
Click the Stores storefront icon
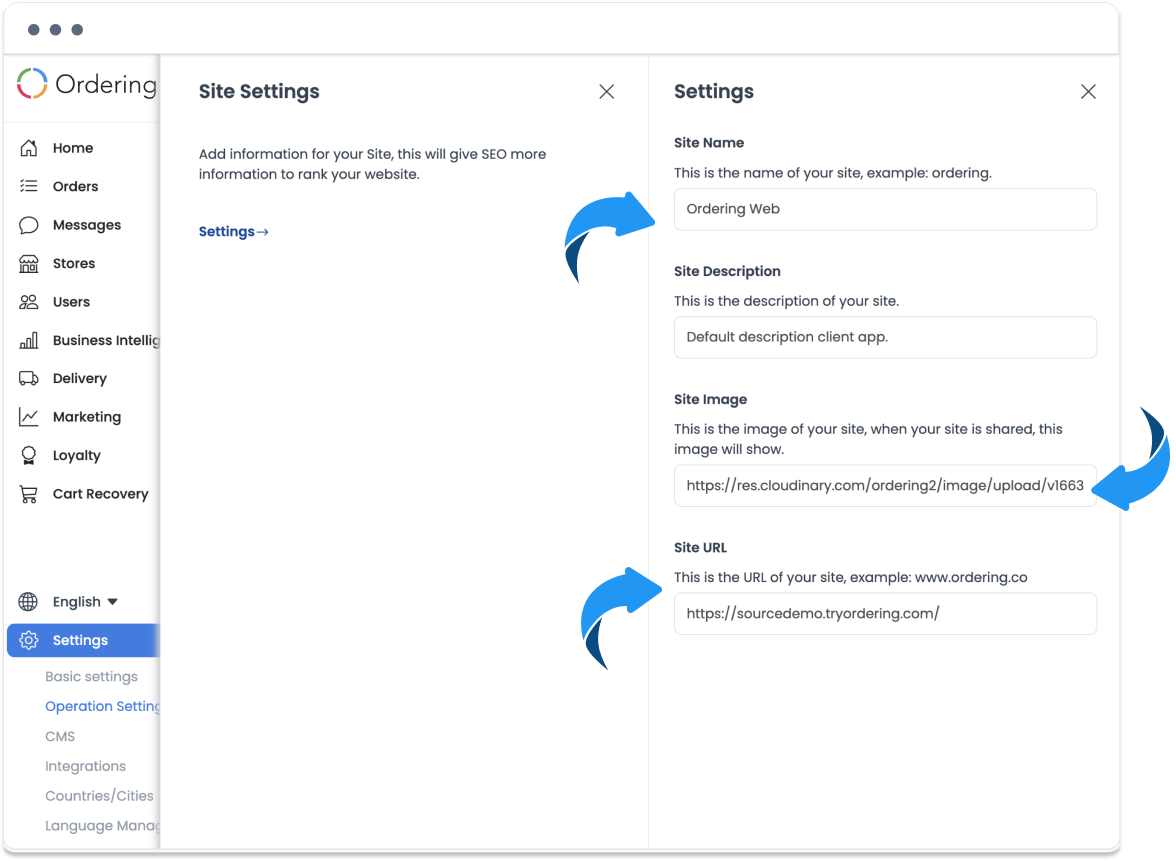pyautogui.click(x=28, y=263)
